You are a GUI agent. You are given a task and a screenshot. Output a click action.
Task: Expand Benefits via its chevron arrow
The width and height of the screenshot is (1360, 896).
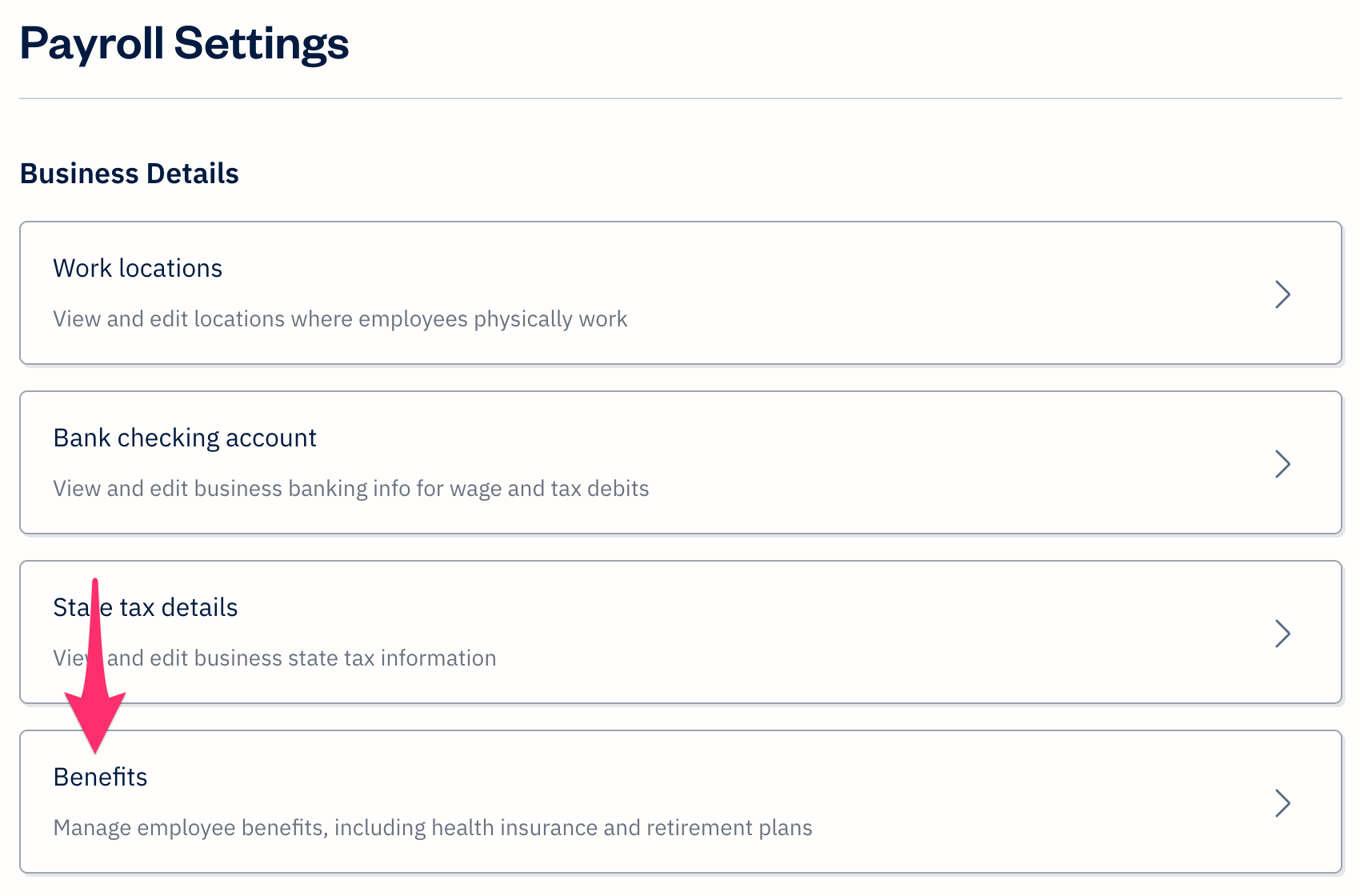[1283, 803]
